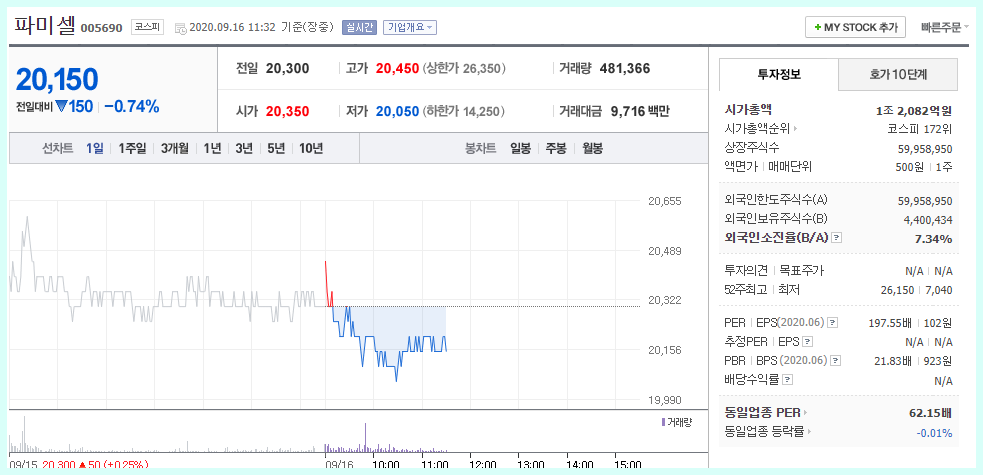Click the 시가총액순위 link
Screen dimensions: 983x475
coord(757,129)
